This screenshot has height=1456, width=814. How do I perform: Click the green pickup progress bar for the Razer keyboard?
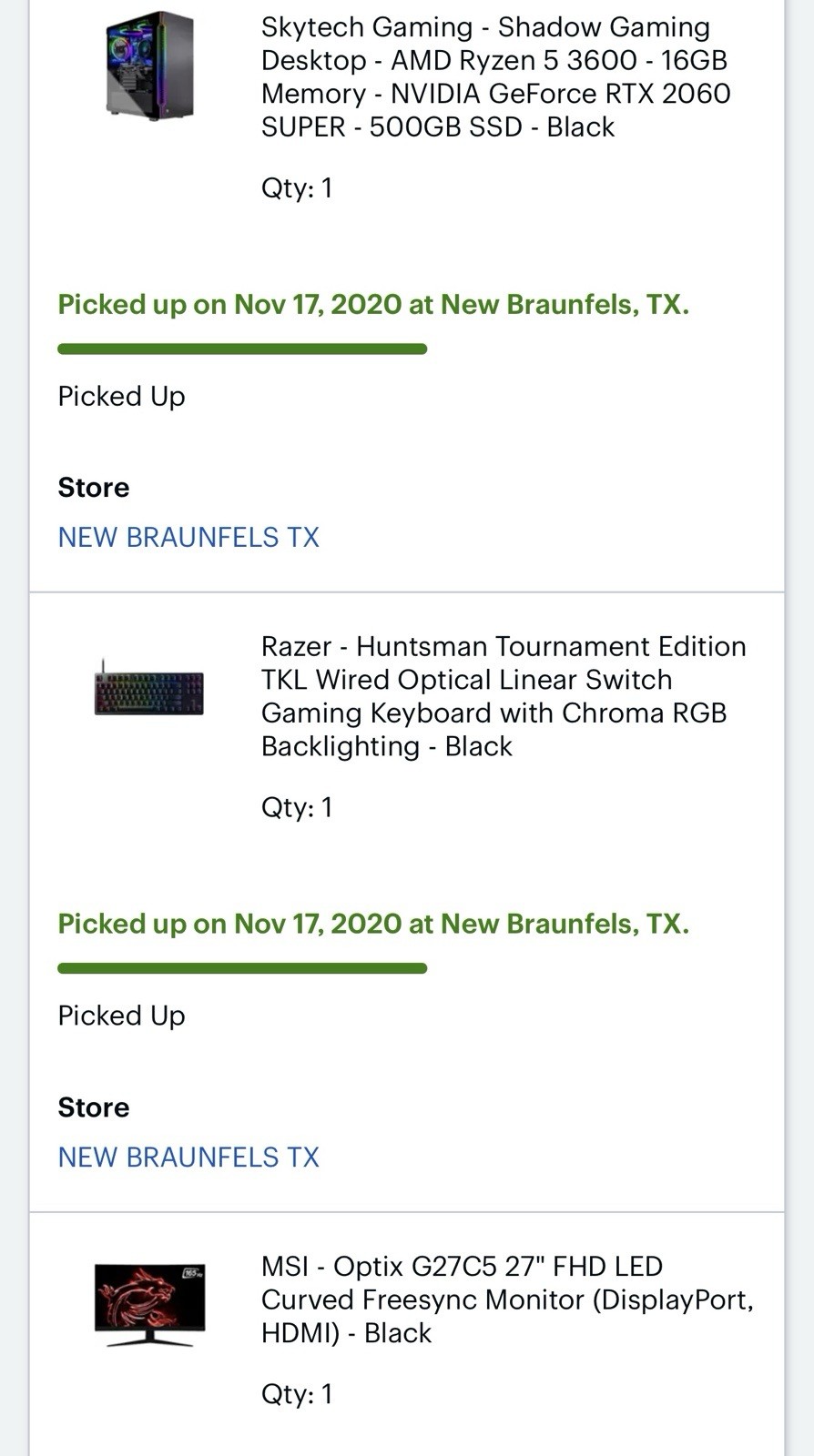[242, 968]
